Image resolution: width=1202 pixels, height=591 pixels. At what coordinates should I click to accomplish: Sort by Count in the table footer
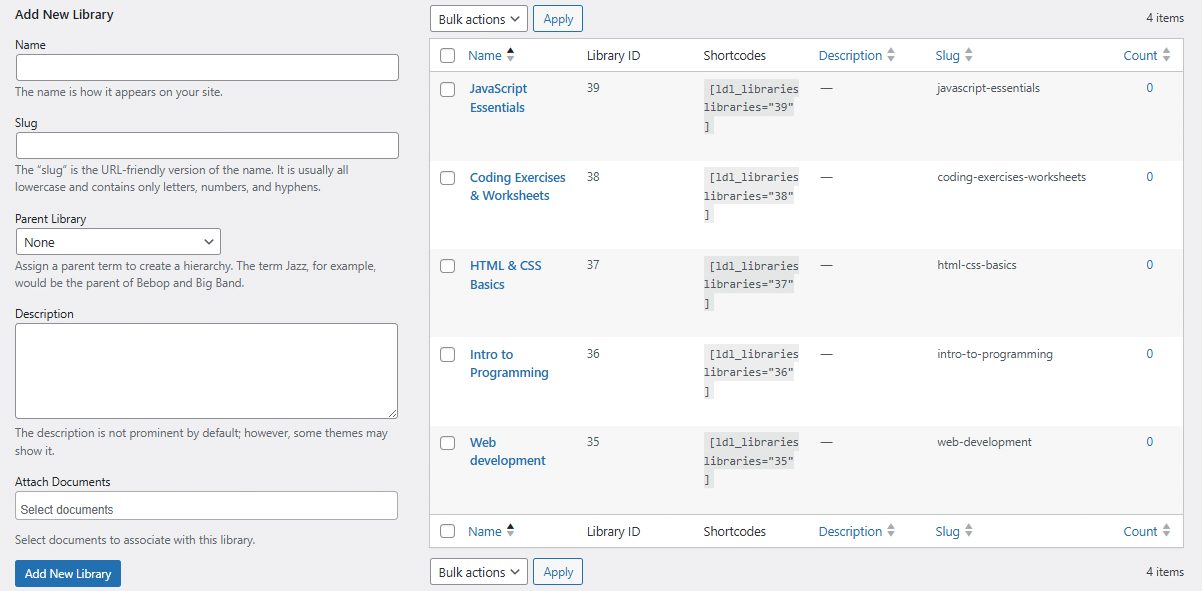[x=1146, y=532]
